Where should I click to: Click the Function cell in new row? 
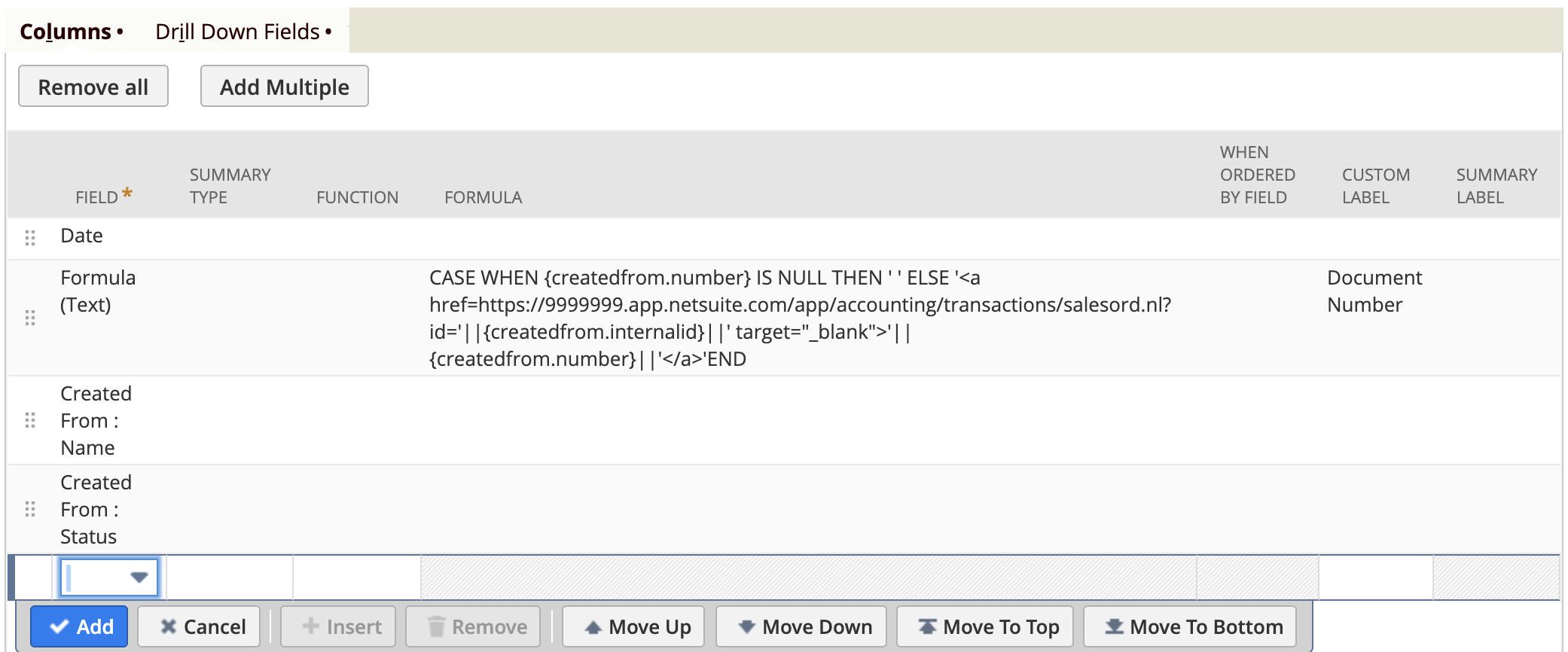[357, 577]
